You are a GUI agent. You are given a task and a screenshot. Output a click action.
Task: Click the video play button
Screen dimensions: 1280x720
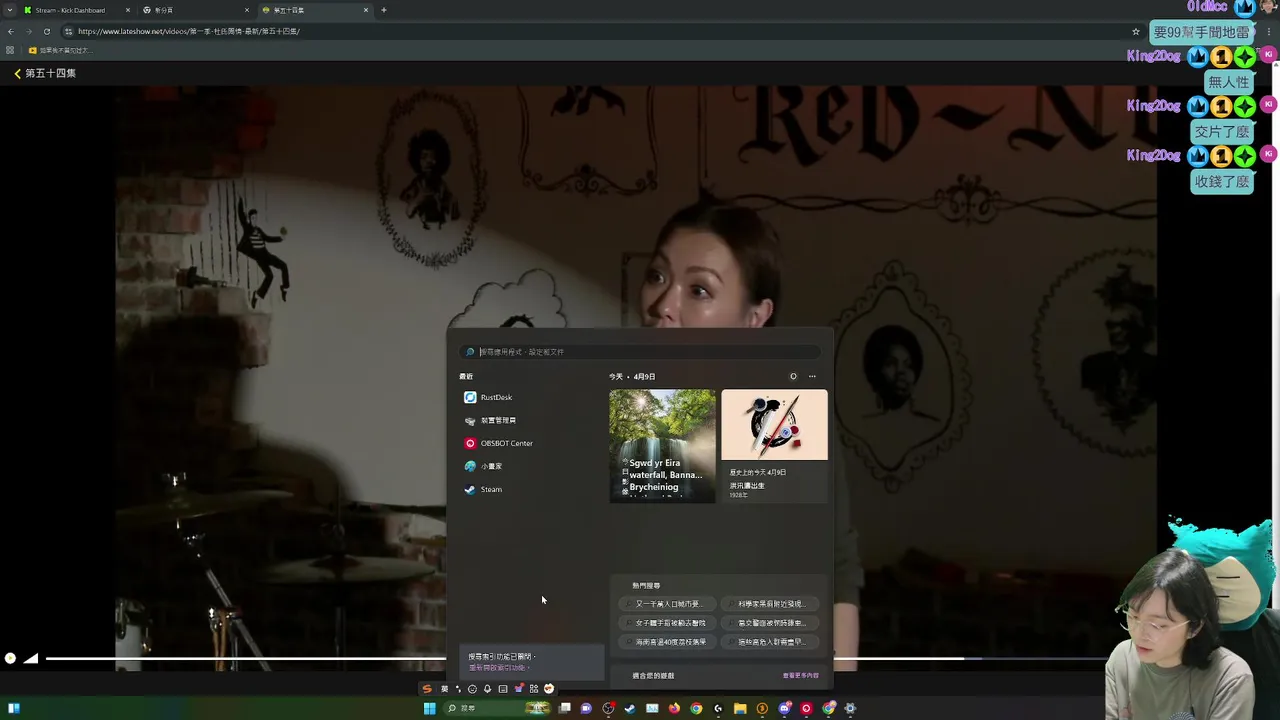(10, 658)
